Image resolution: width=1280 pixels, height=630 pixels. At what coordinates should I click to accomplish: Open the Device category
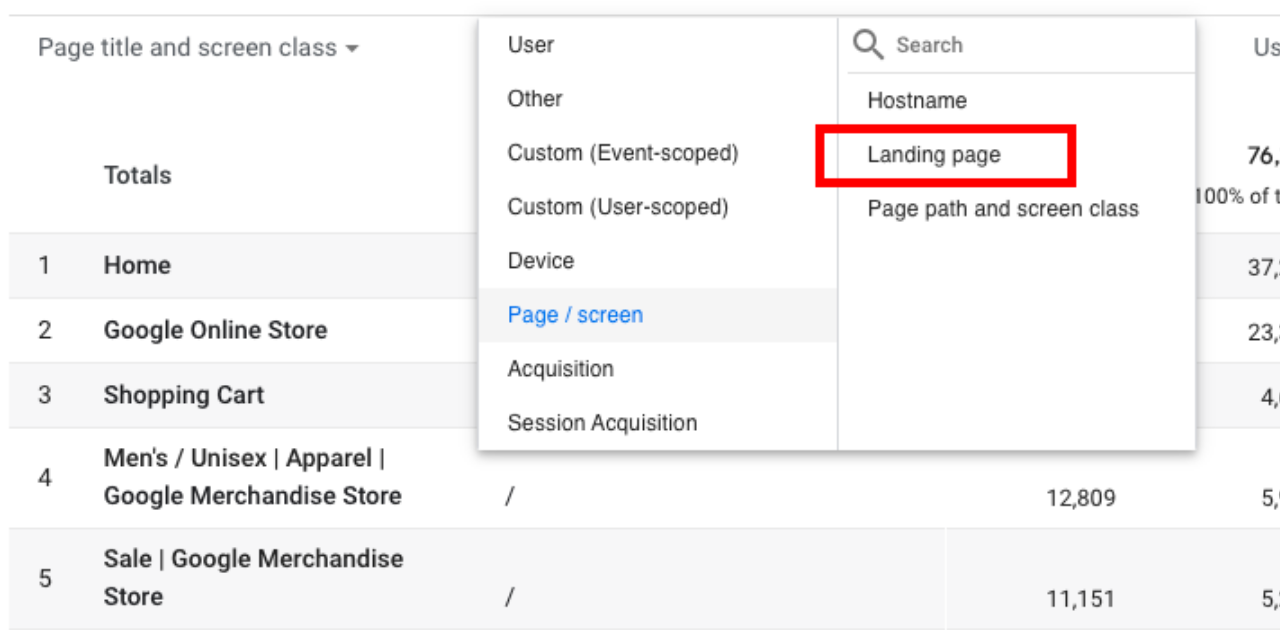541,261
